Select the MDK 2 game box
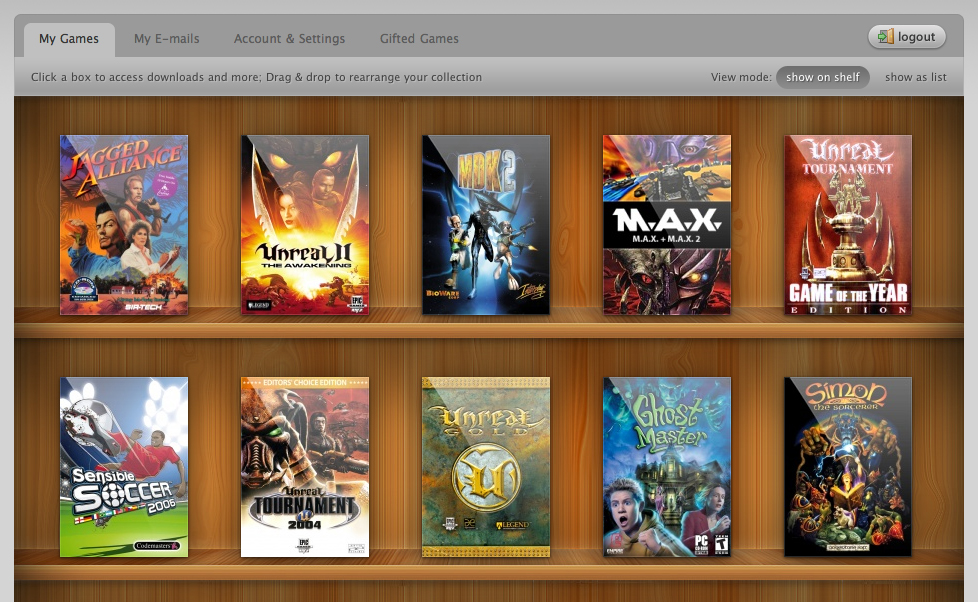Image resolution: width=978 pixels, height=602 pixels. point(486,225)
